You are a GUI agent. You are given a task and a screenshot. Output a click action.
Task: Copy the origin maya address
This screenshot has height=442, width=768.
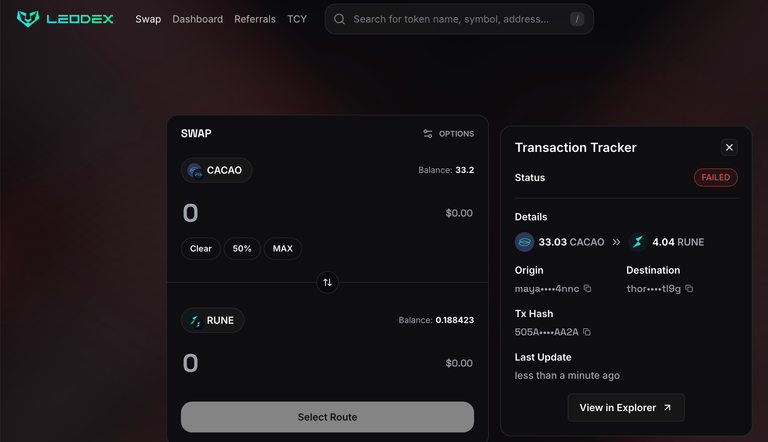tap(587, 289)
